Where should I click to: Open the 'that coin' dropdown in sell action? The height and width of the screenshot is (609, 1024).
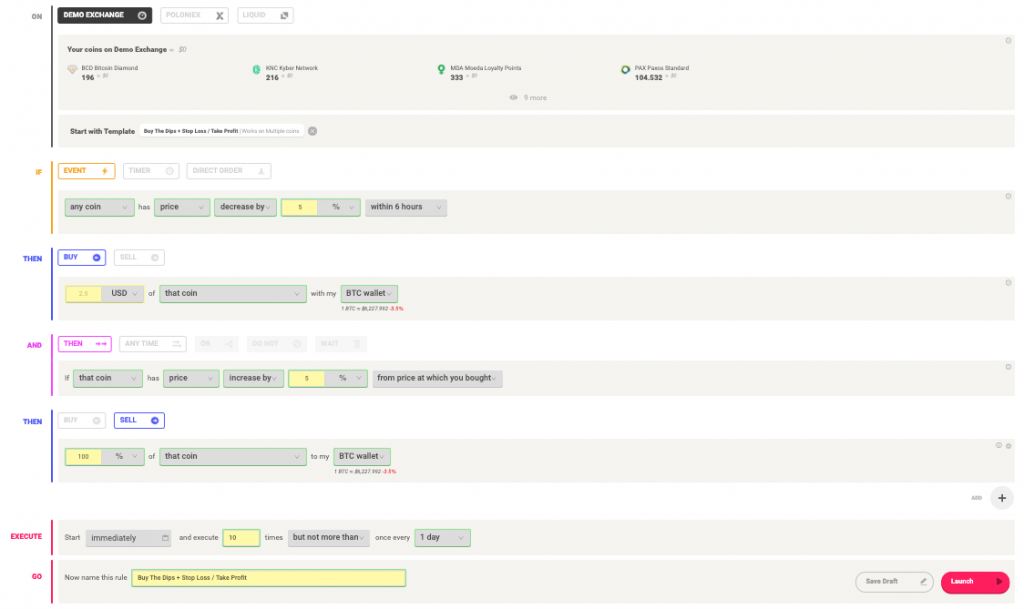click(x=232, y=457)
